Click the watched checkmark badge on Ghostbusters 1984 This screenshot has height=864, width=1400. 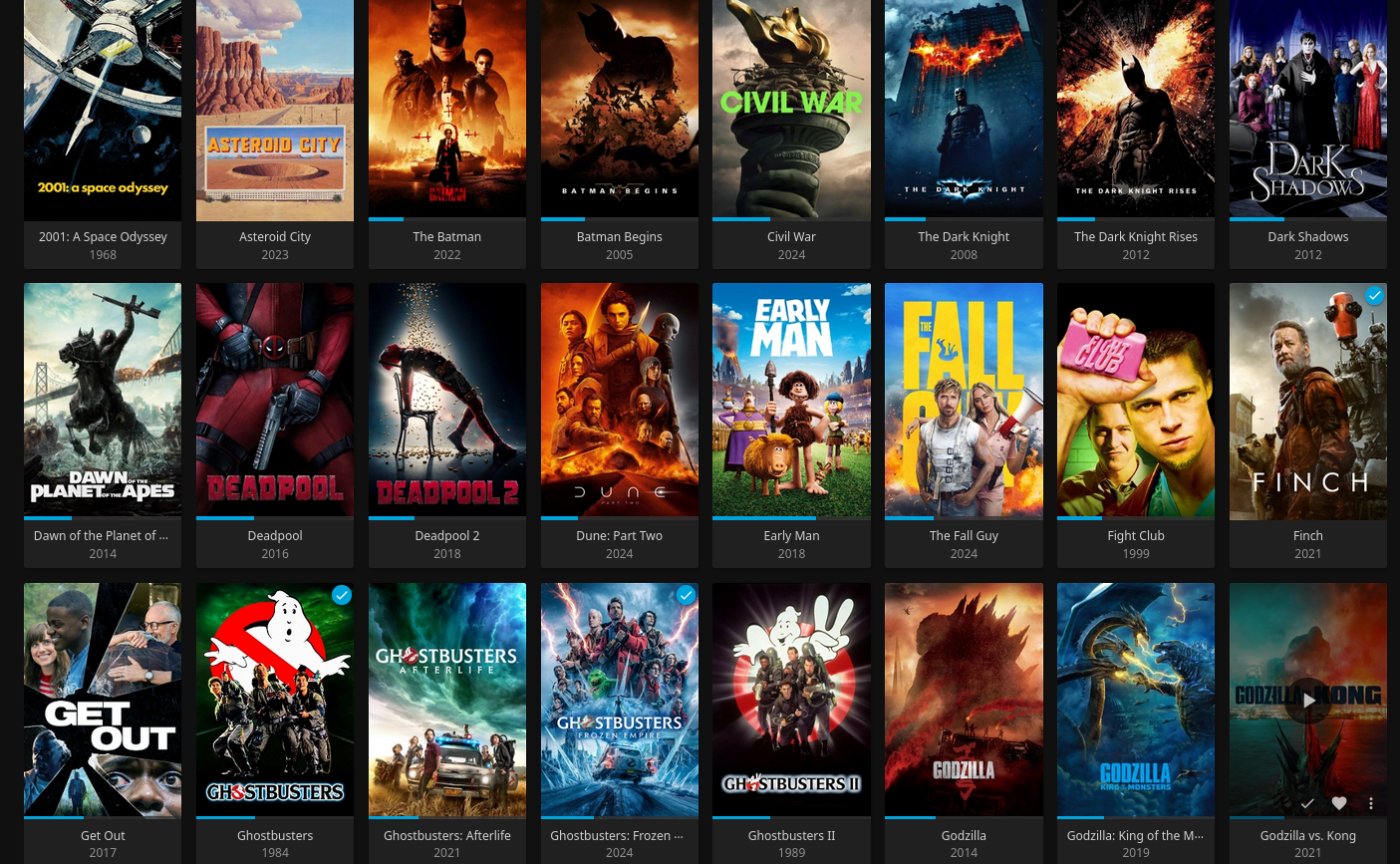point(342,596)
